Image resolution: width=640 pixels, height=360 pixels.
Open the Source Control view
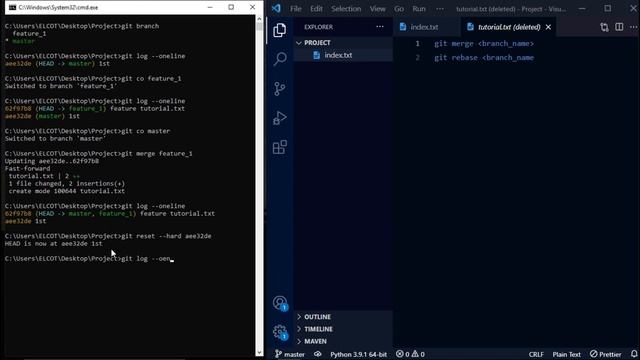pyautogui.click(x=280, y=89)
